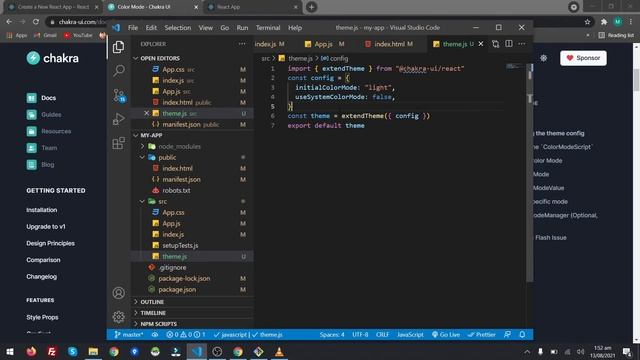This screenshot has height=360, width=640.
Task: Switch to the App.js editor tab
Action: coord(323,44)
